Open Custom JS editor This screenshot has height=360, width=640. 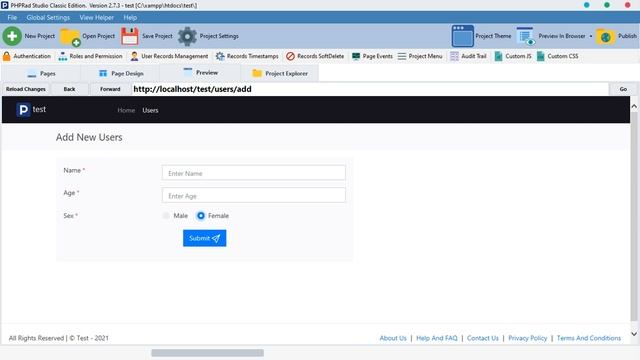pyautogui.click(x=513, y=56)
